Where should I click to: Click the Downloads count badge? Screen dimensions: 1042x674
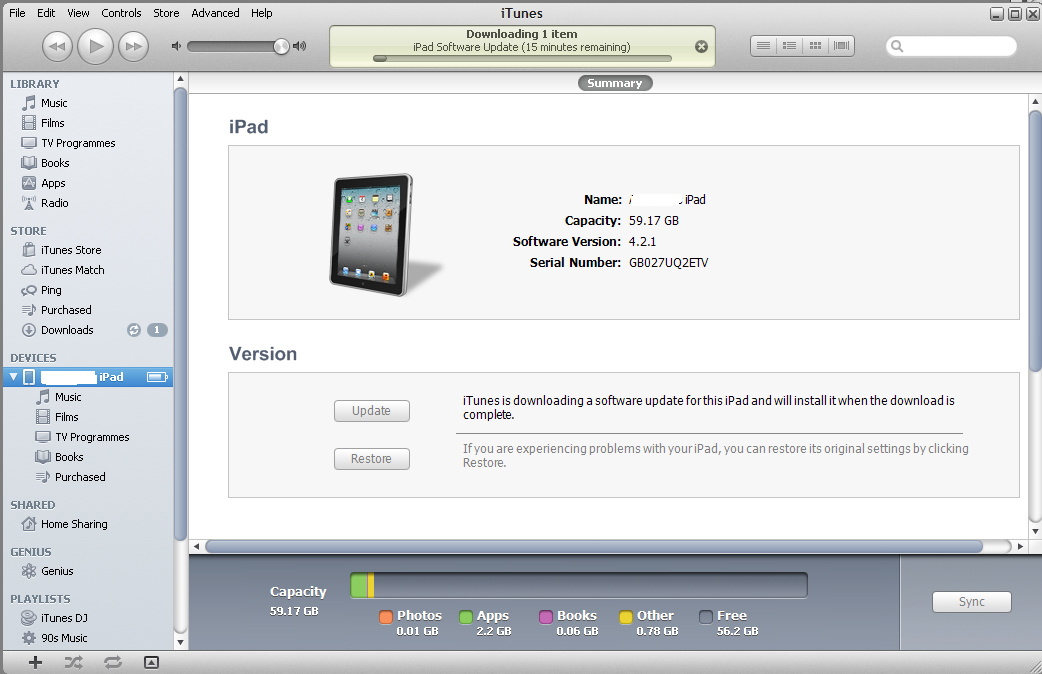pos(157,330)
